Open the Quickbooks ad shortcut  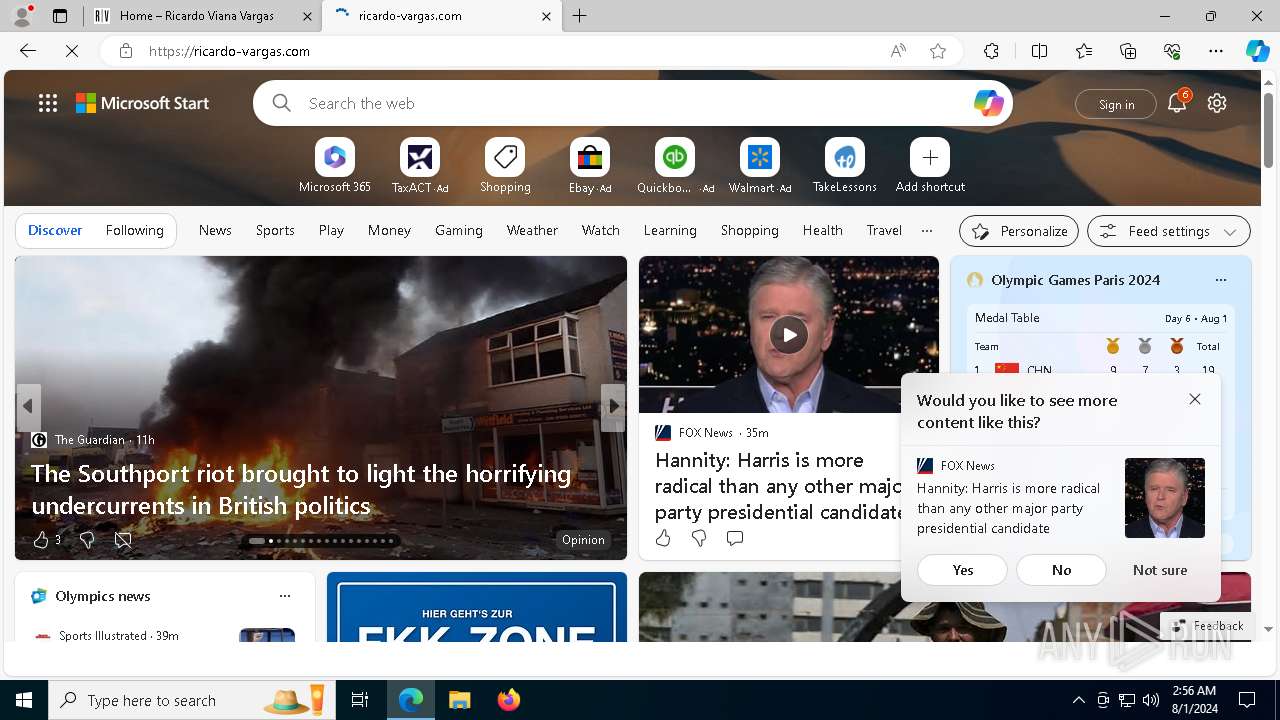[x=675, y=165]
